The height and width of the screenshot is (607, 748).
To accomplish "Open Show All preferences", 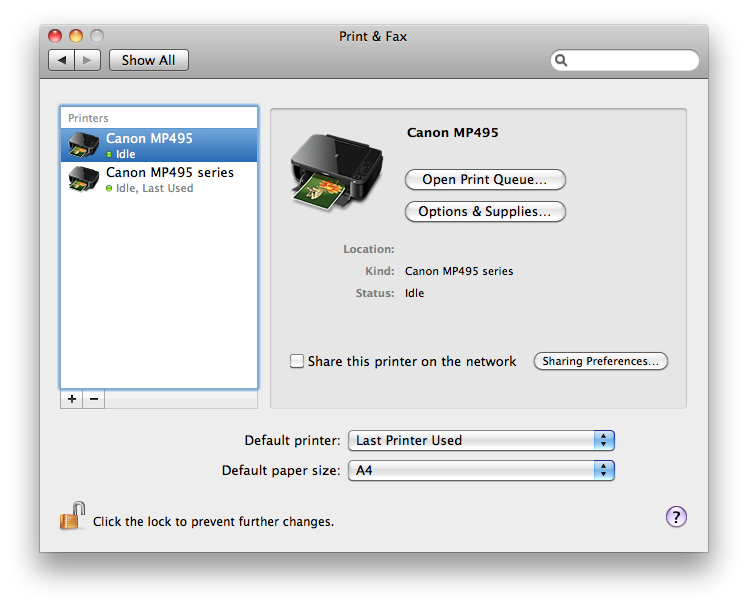I will tap(148, 60).
